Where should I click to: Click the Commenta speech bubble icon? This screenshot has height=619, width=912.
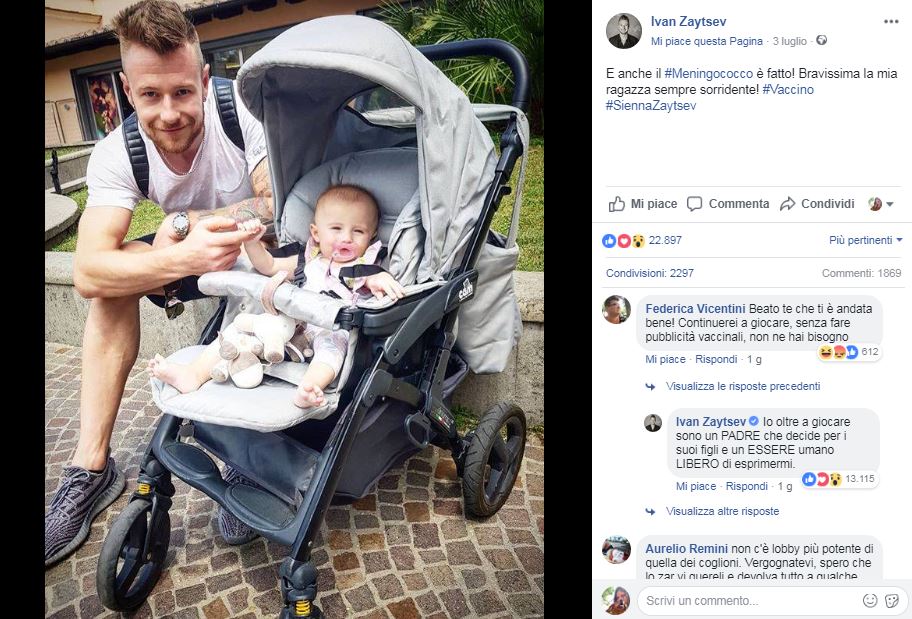(694, 204)
